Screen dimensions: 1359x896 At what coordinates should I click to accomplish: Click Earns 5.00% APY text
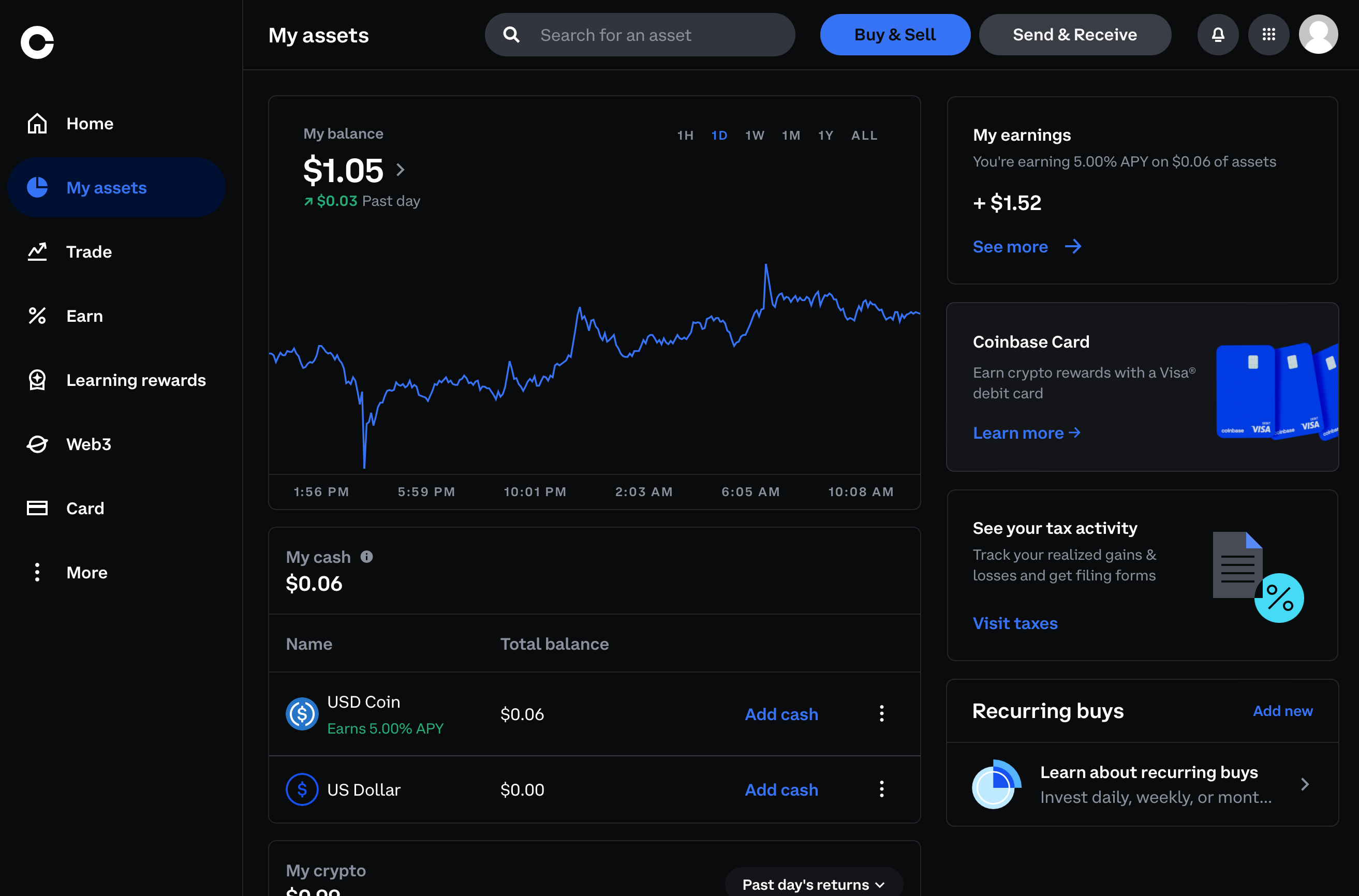385,728
